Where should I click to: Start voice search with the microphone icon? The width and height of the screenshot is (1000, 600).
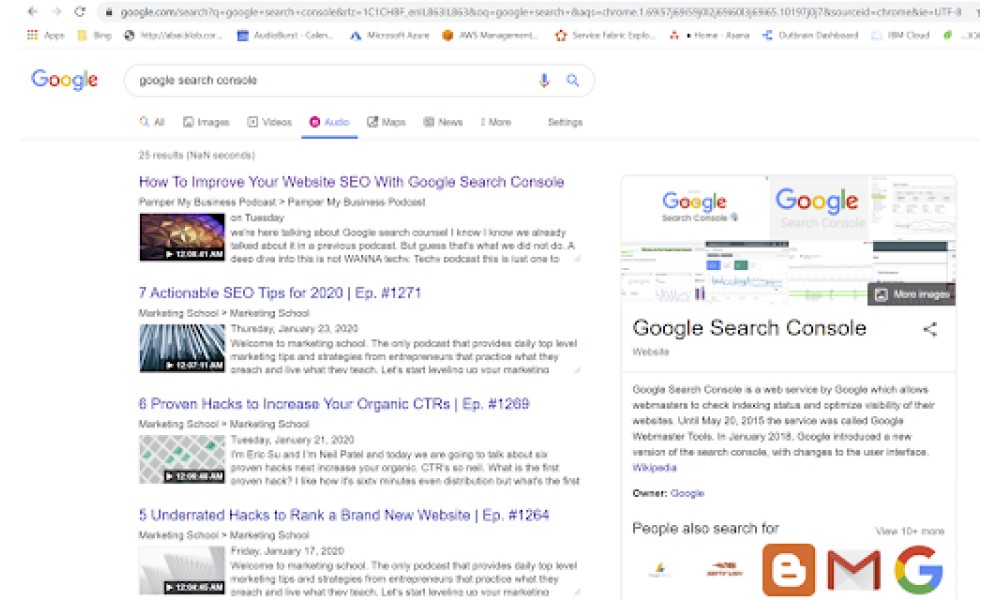click(x=544, y=80)
